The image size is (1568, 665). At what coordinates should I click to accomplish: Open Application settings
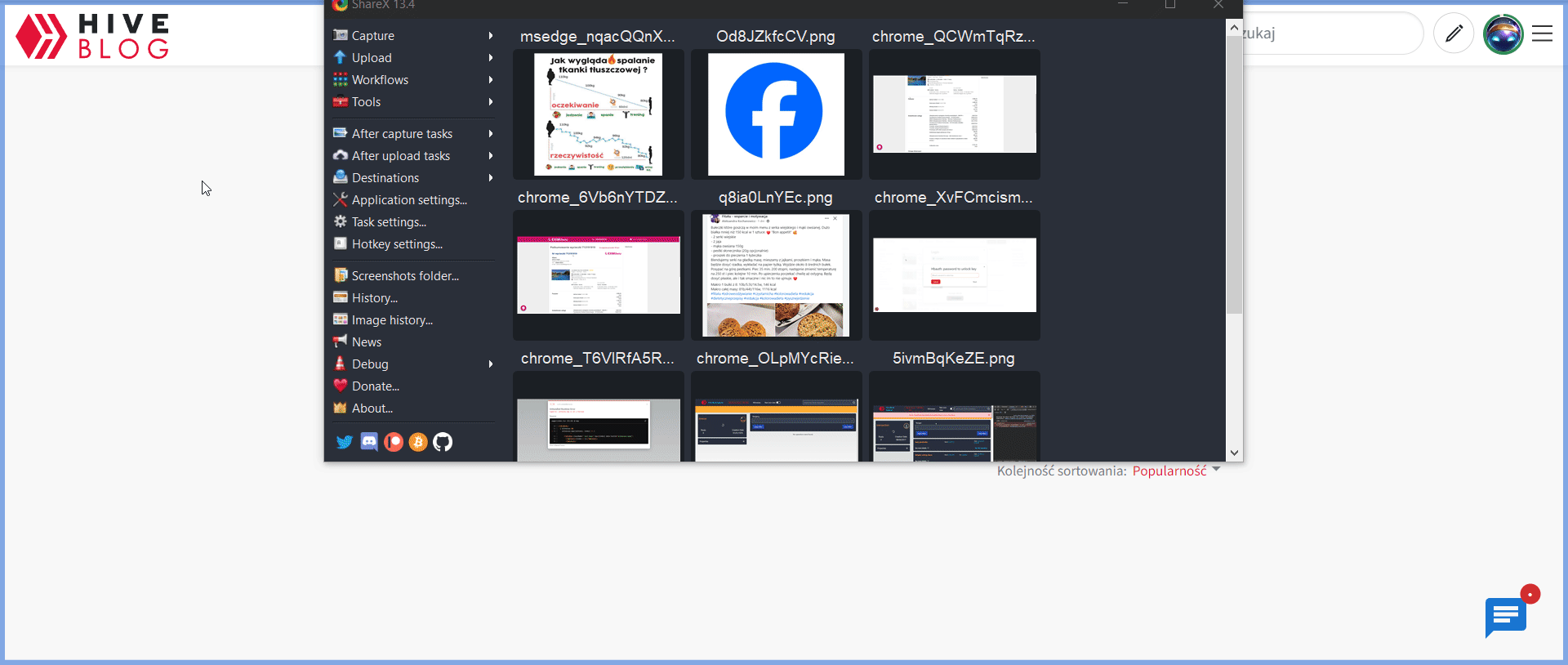coord(408,200)
